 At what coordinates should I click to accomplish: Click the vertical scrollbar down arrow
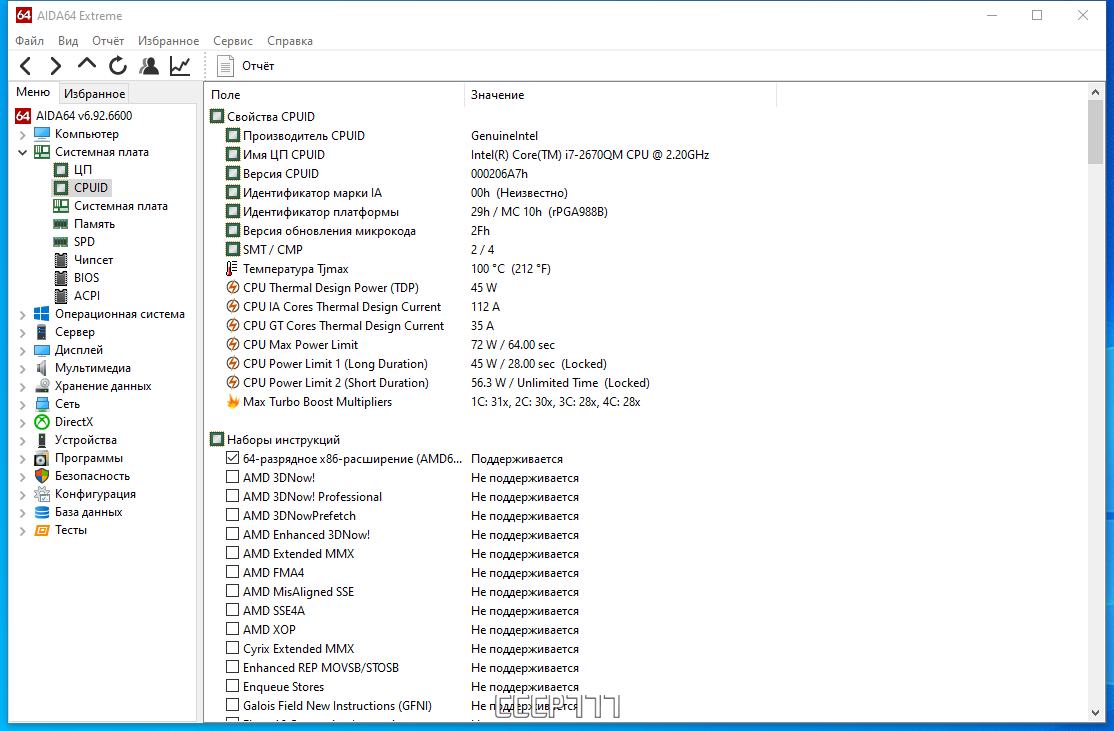[1096, 712]
